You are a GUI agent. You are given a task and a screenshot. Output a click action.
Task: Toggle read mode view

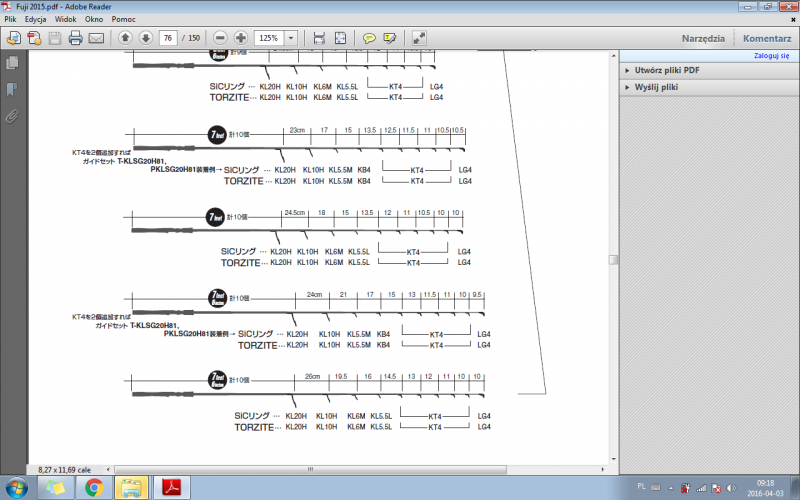click(418, 38)
